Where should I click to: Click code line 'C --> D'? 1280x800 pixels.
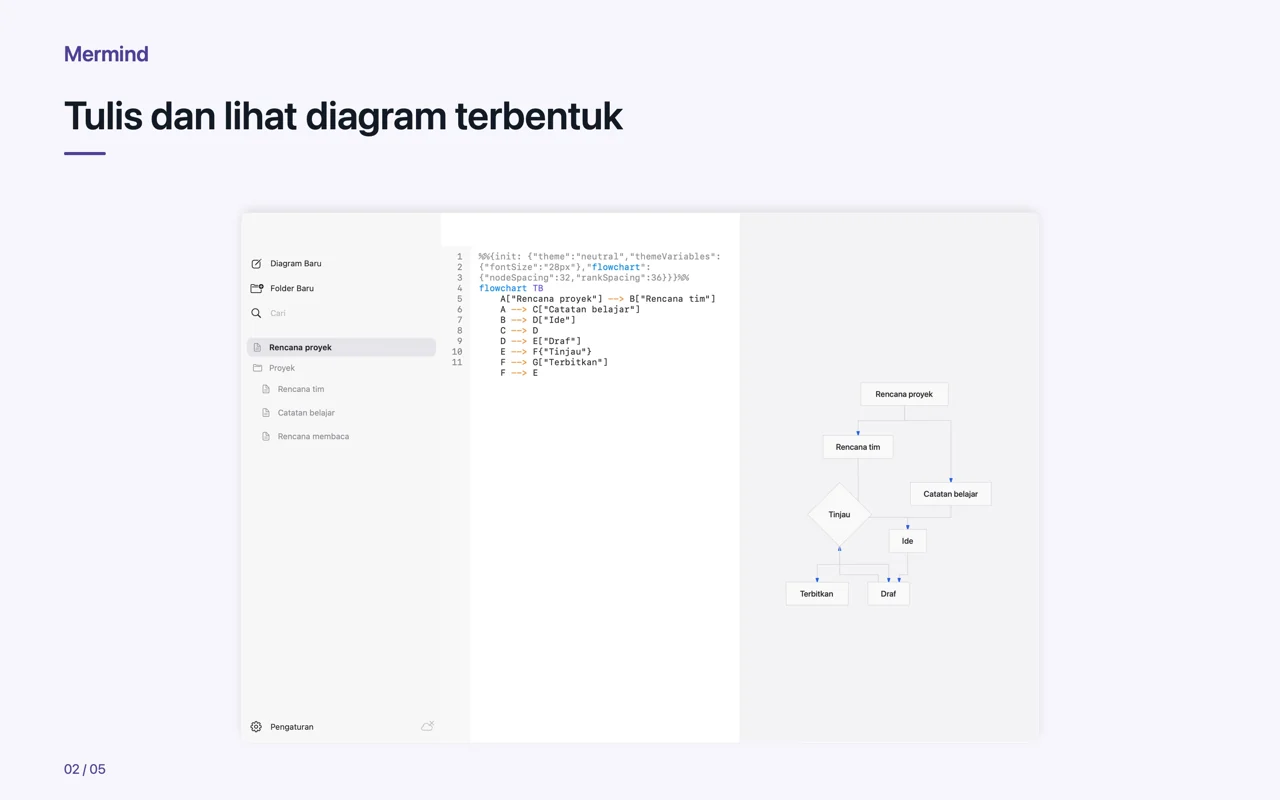click(519, 330)
